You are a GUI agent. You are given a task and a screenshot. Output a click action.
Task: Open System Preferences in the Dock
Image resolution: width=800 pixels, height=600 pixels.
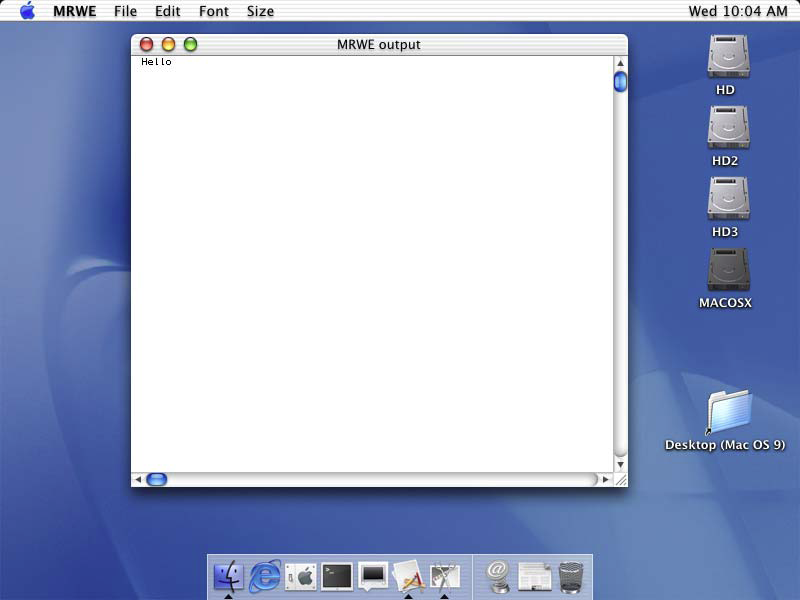301,577
